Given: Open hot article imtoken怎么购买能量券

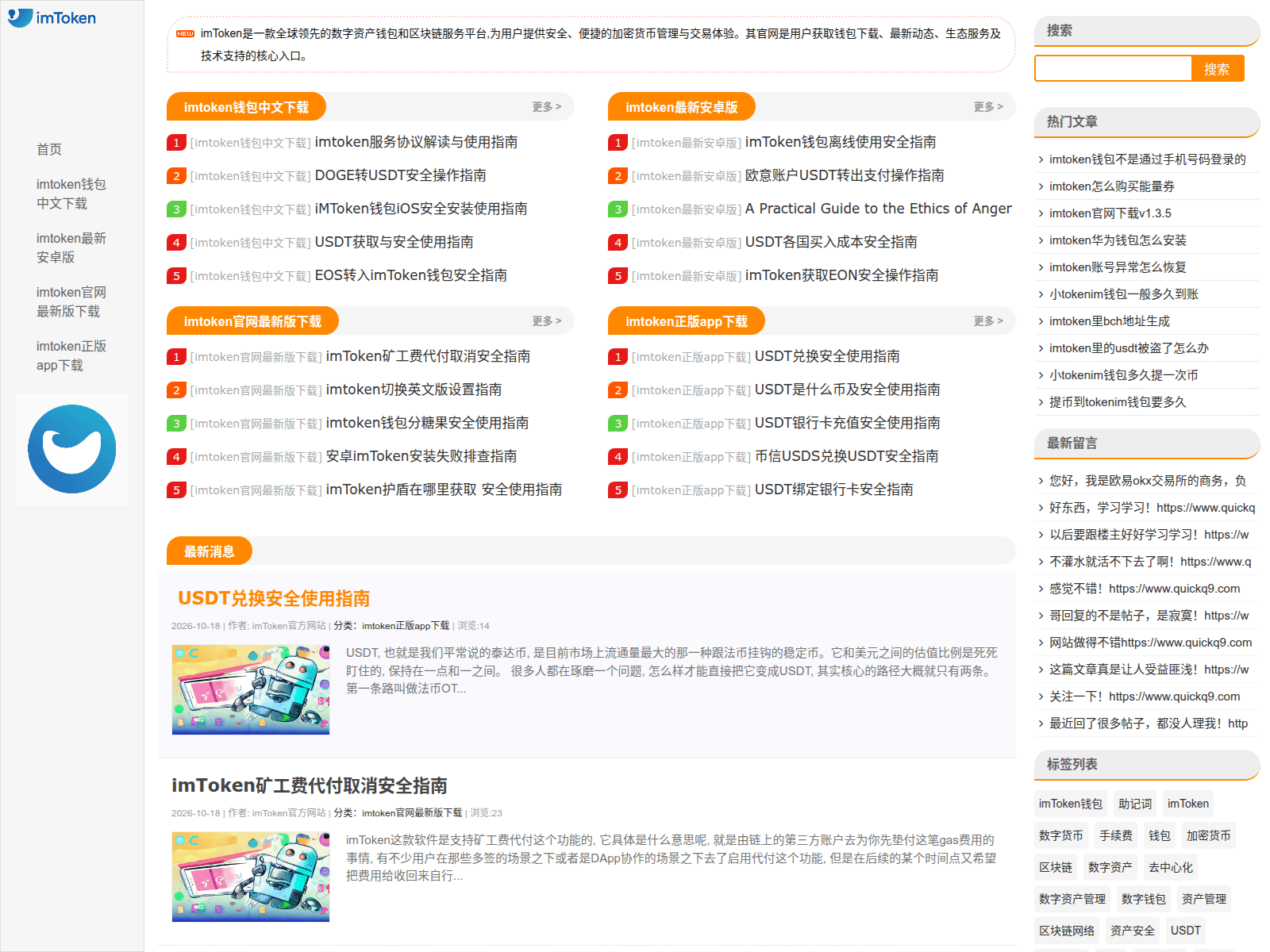Looking at the screenshot, I should 1112,186.
